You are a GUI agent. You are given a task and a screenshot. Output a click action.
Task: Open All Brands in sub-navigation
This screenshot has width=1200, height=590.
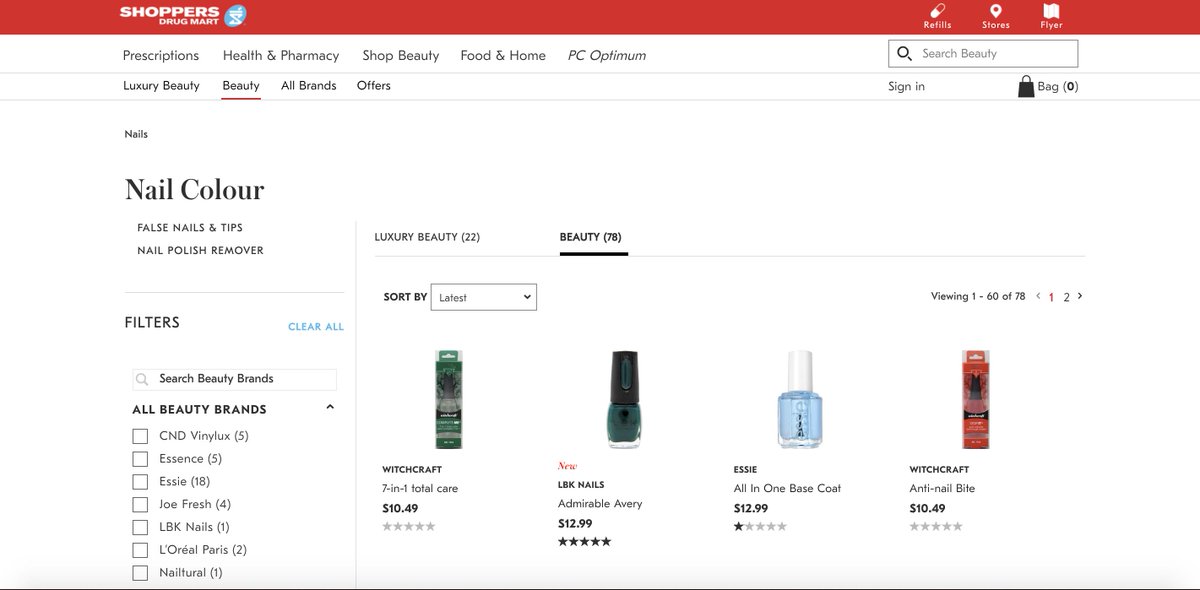(x=309, y=86)
